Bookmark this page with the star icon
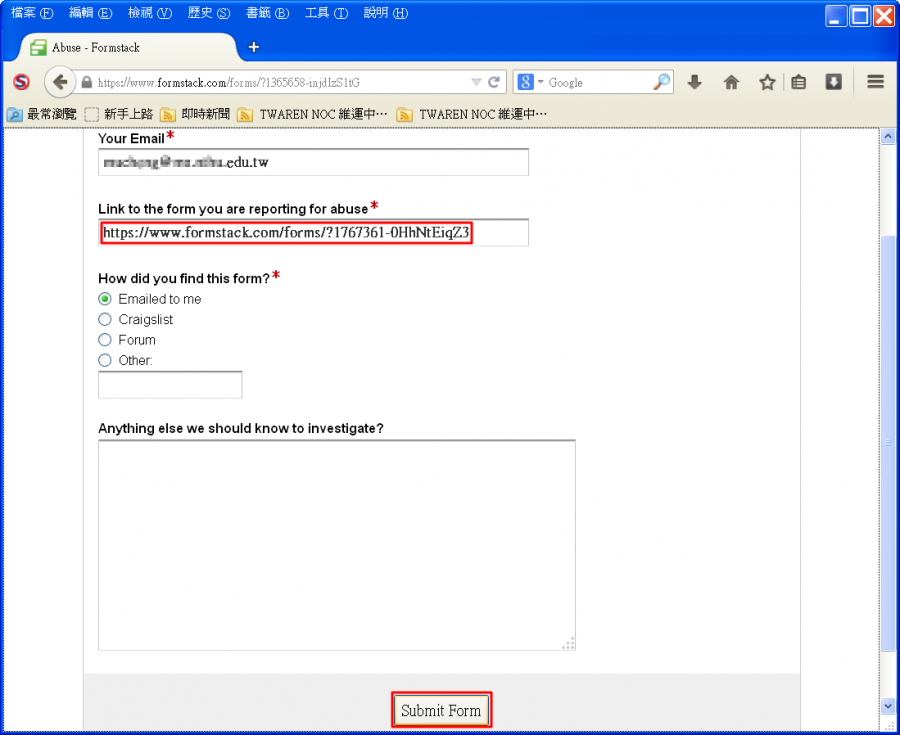The image size is (900, 735). click(767, 83)
